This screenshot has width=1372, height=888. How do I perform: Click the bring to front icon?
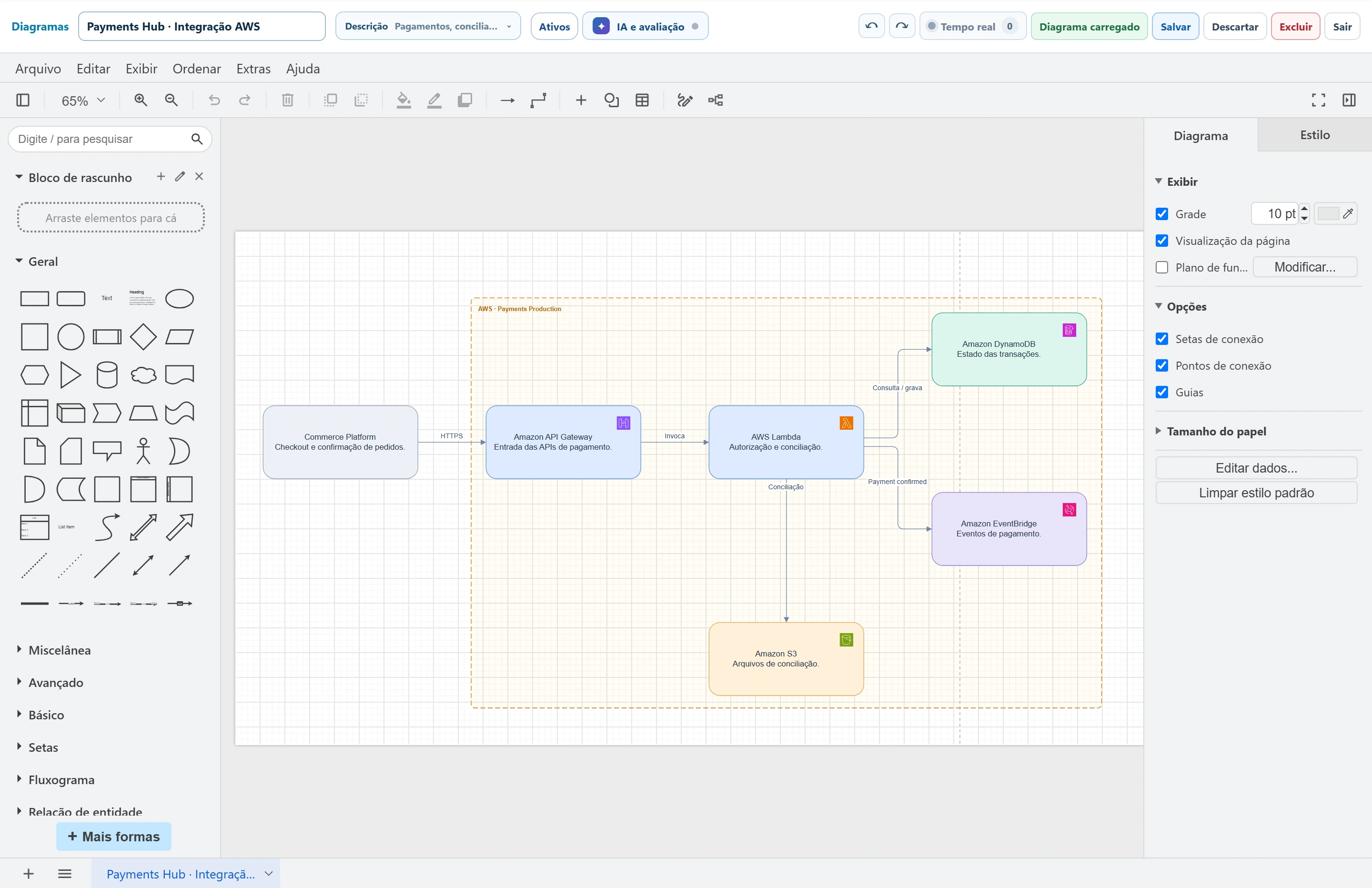[x=330, y=101]
